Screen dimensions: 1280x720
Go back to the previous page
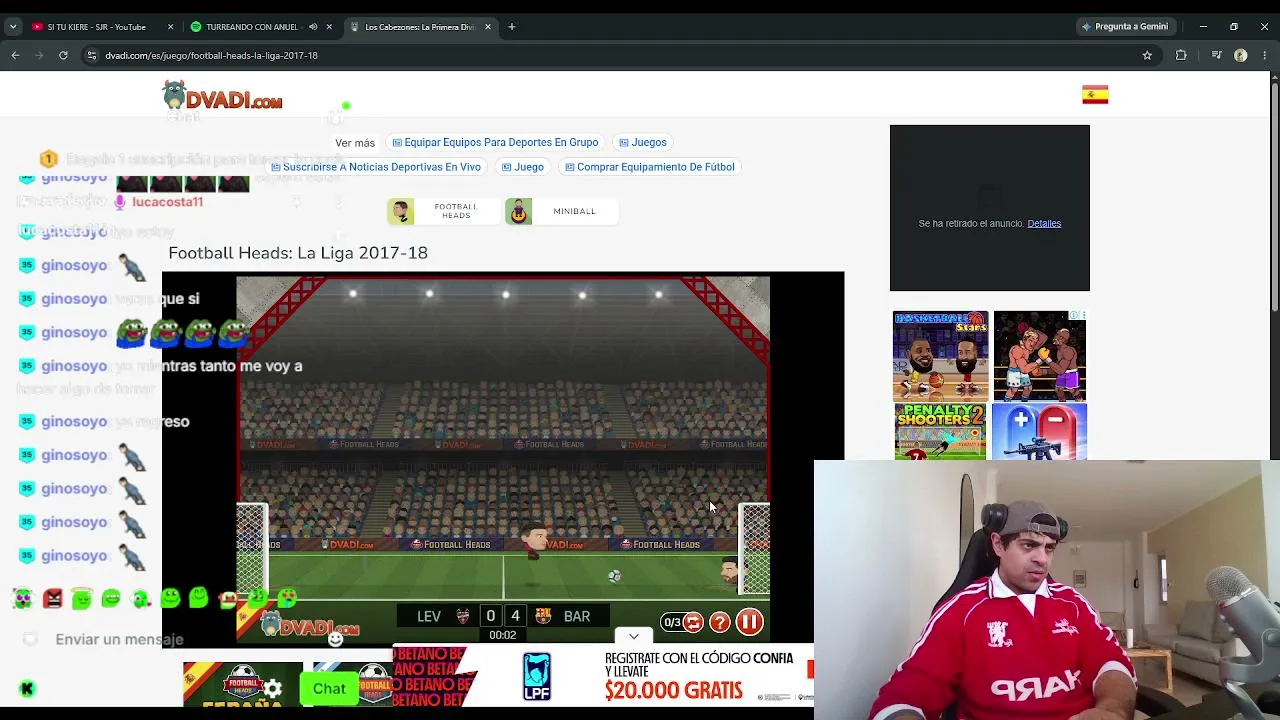pyautogui.click(x=15, y=55)
